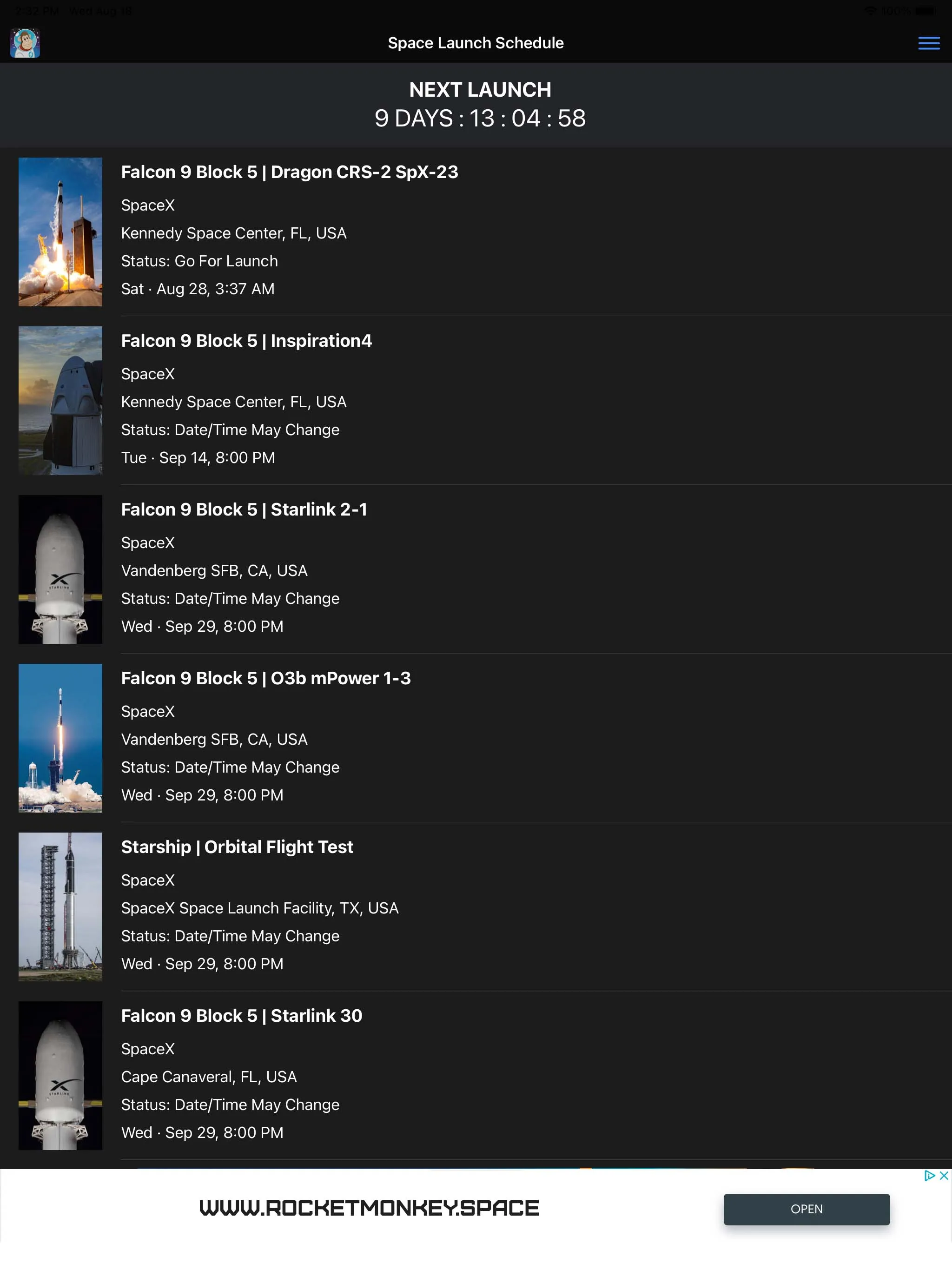Select the Starship Orbital Flight Test entry
This screenshot has height=1270, width=952.
[476, 906]
